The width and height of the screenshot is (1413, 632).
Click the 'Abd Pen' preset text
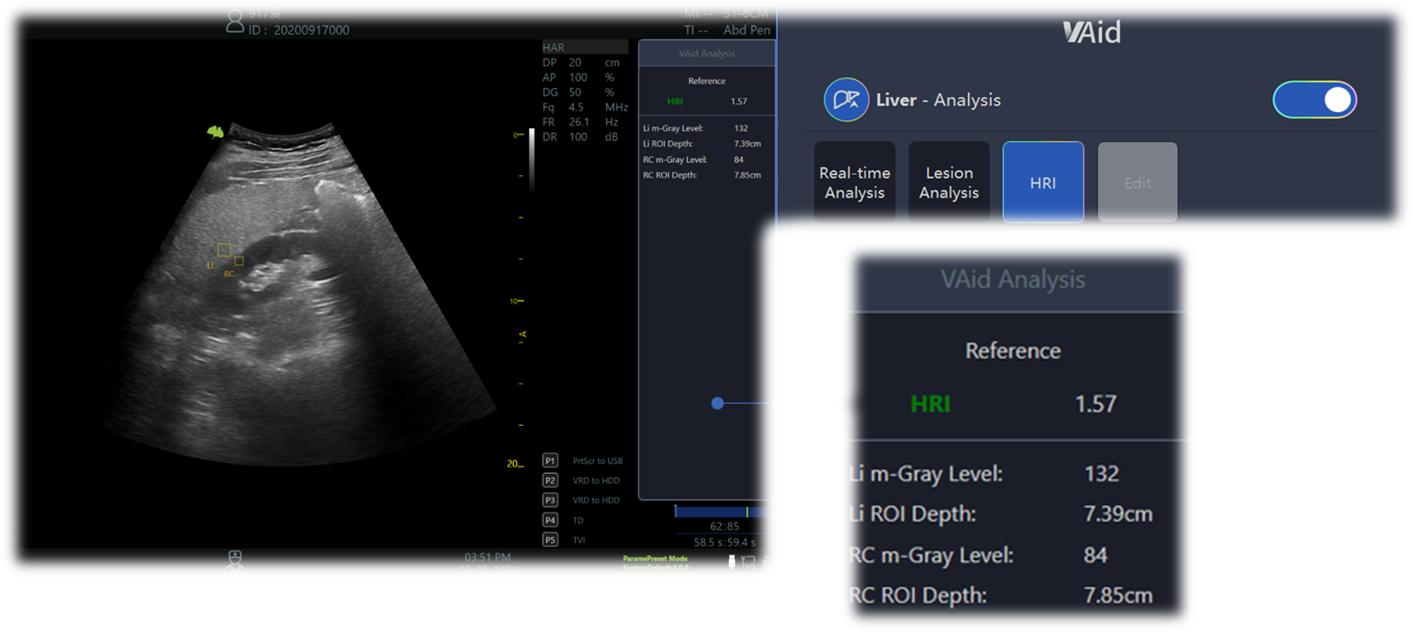747,30
